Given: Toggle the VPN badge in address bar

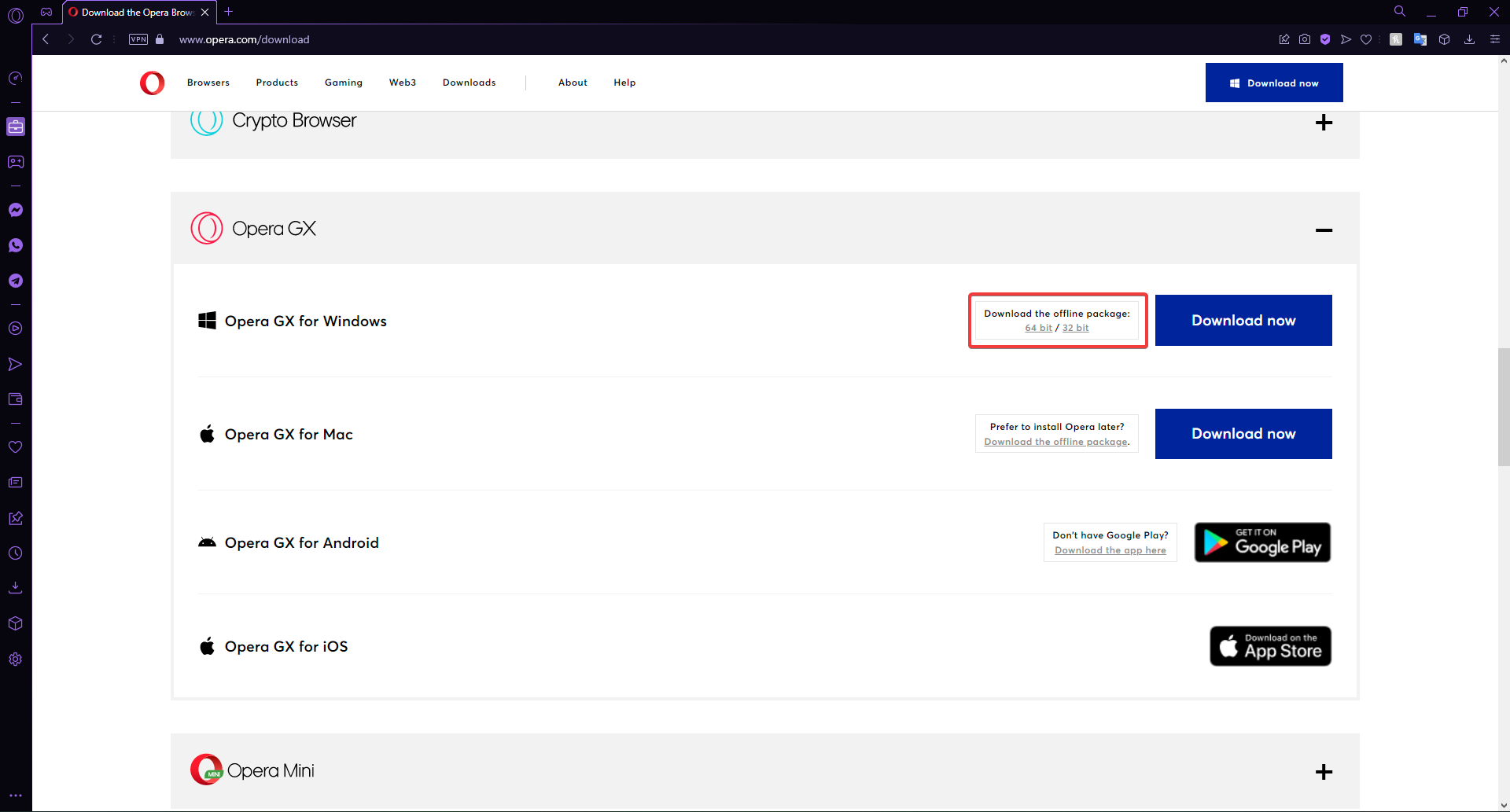Looking at the screenshot, I should [x=138, y=39].
